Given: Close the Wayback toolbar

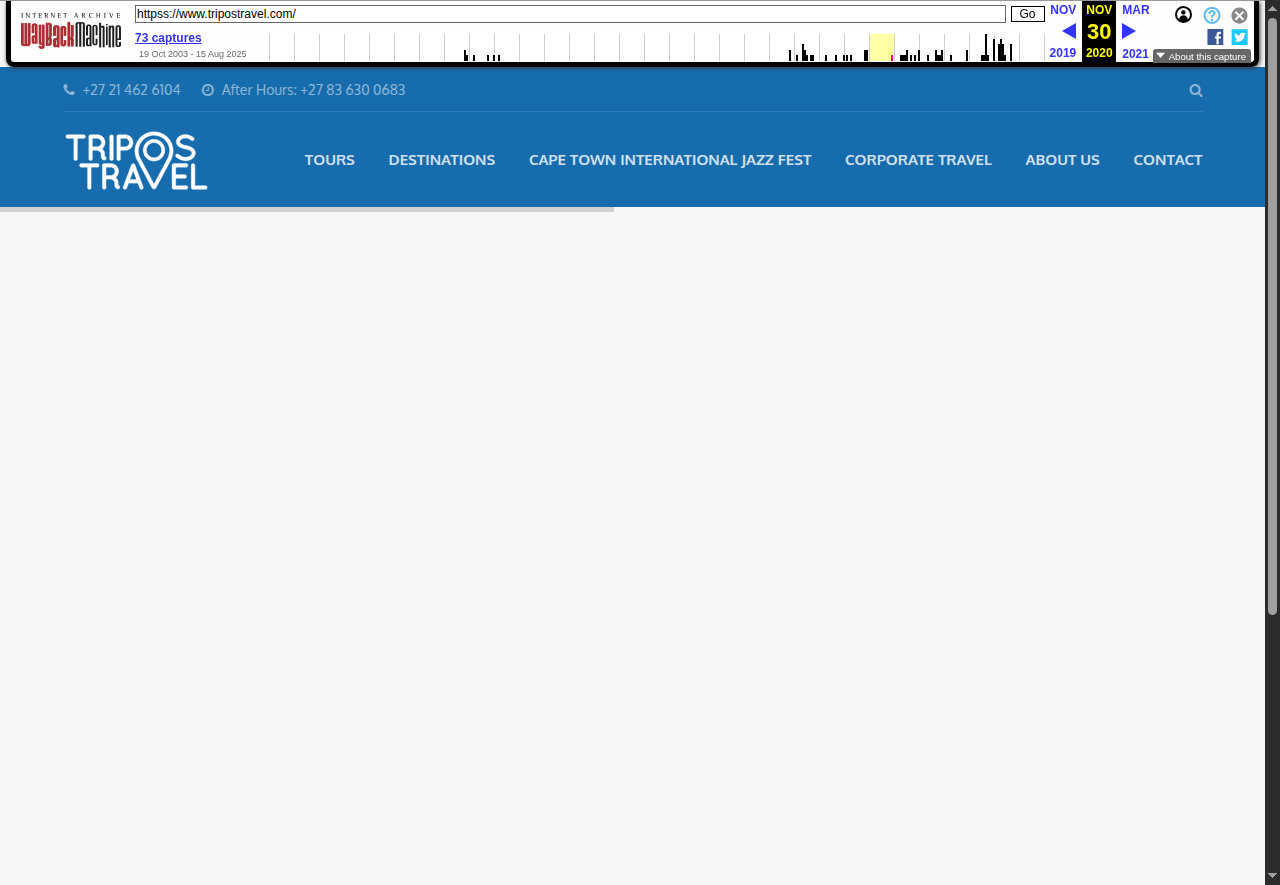Looking at the screenshot, I should pos(1239,15).
